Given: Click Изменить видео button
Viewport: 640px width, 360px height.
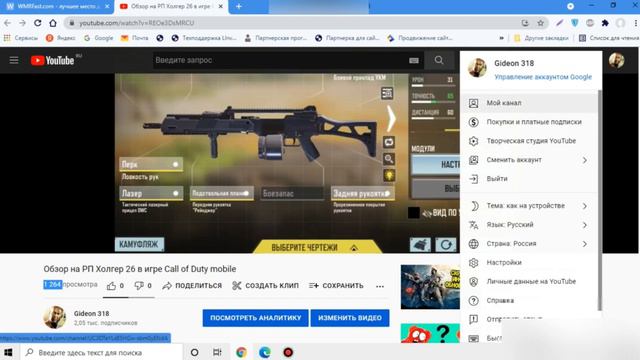Looking at the screenshot, I should pos(350,318).
